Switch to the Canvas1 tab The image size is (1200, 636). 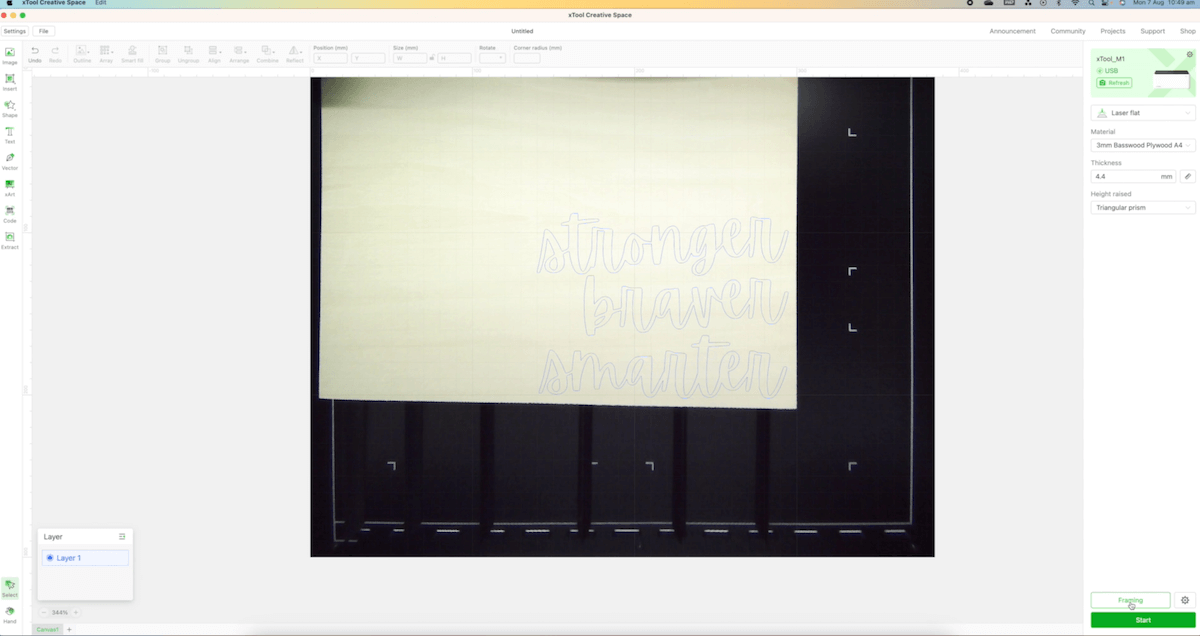click(47, 629)
